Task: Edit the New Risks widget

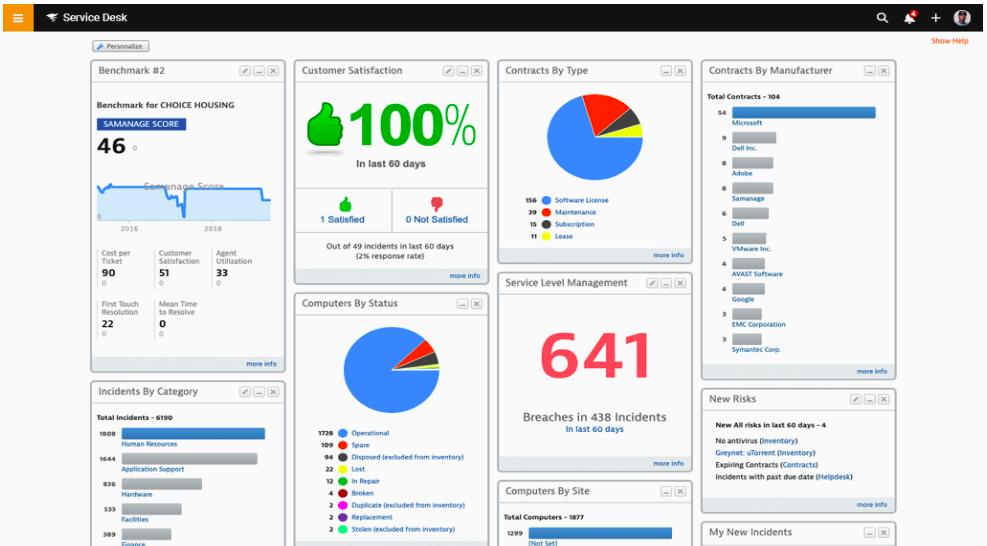Action: (855, 399)
